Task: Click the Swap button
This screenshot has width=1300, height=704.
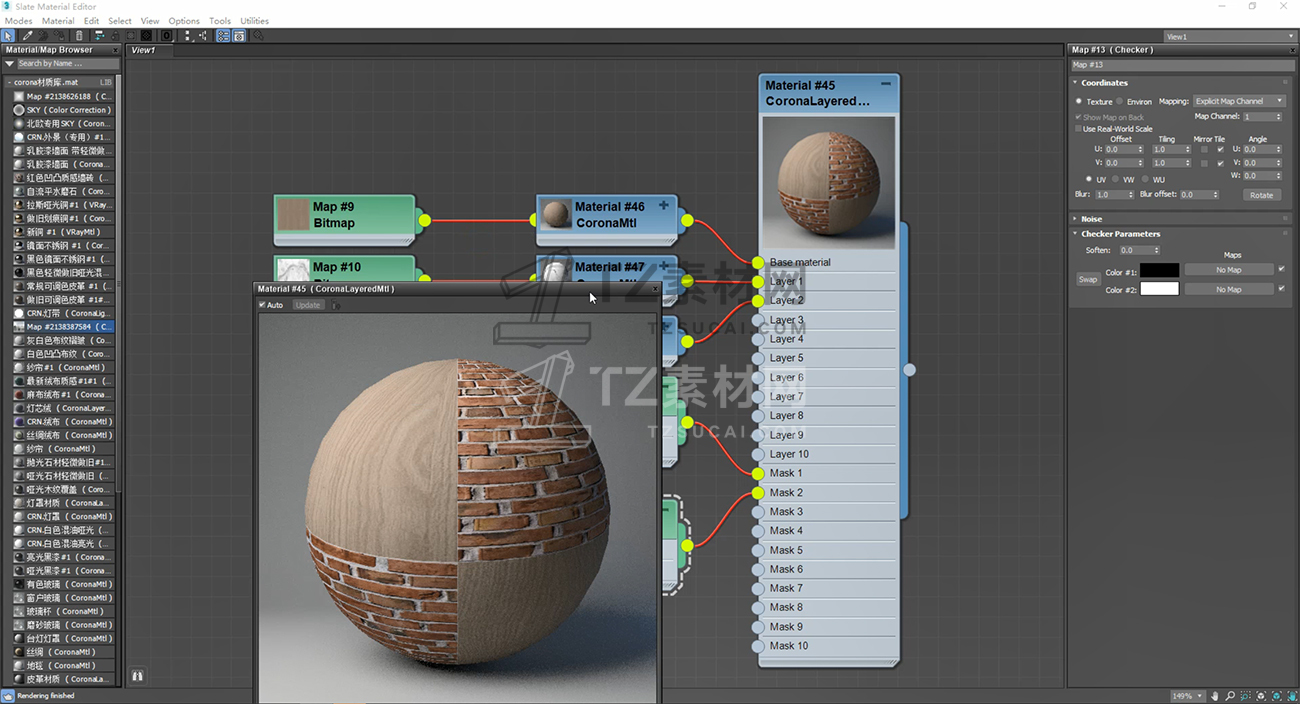Action: [1087, 279]
